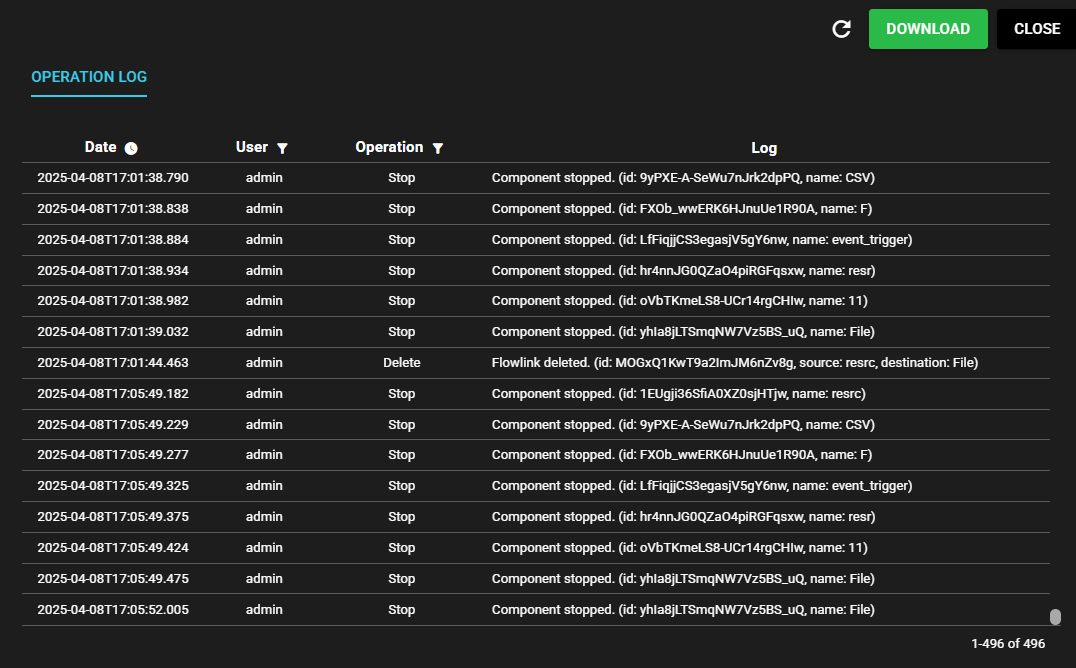Viewport: 1076px width, 668px height.
Task: Select the Flowlink deleted log entry
Action: [x=734, y=363]
